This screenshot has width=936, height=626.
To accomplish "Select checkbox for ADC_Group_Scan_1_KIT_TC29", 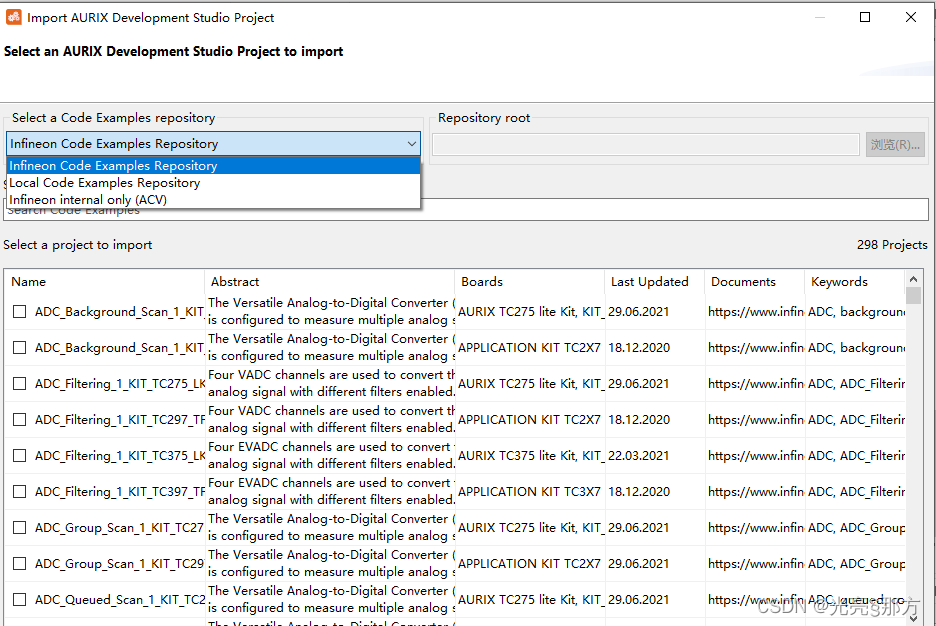I will [x=20, y=563].
